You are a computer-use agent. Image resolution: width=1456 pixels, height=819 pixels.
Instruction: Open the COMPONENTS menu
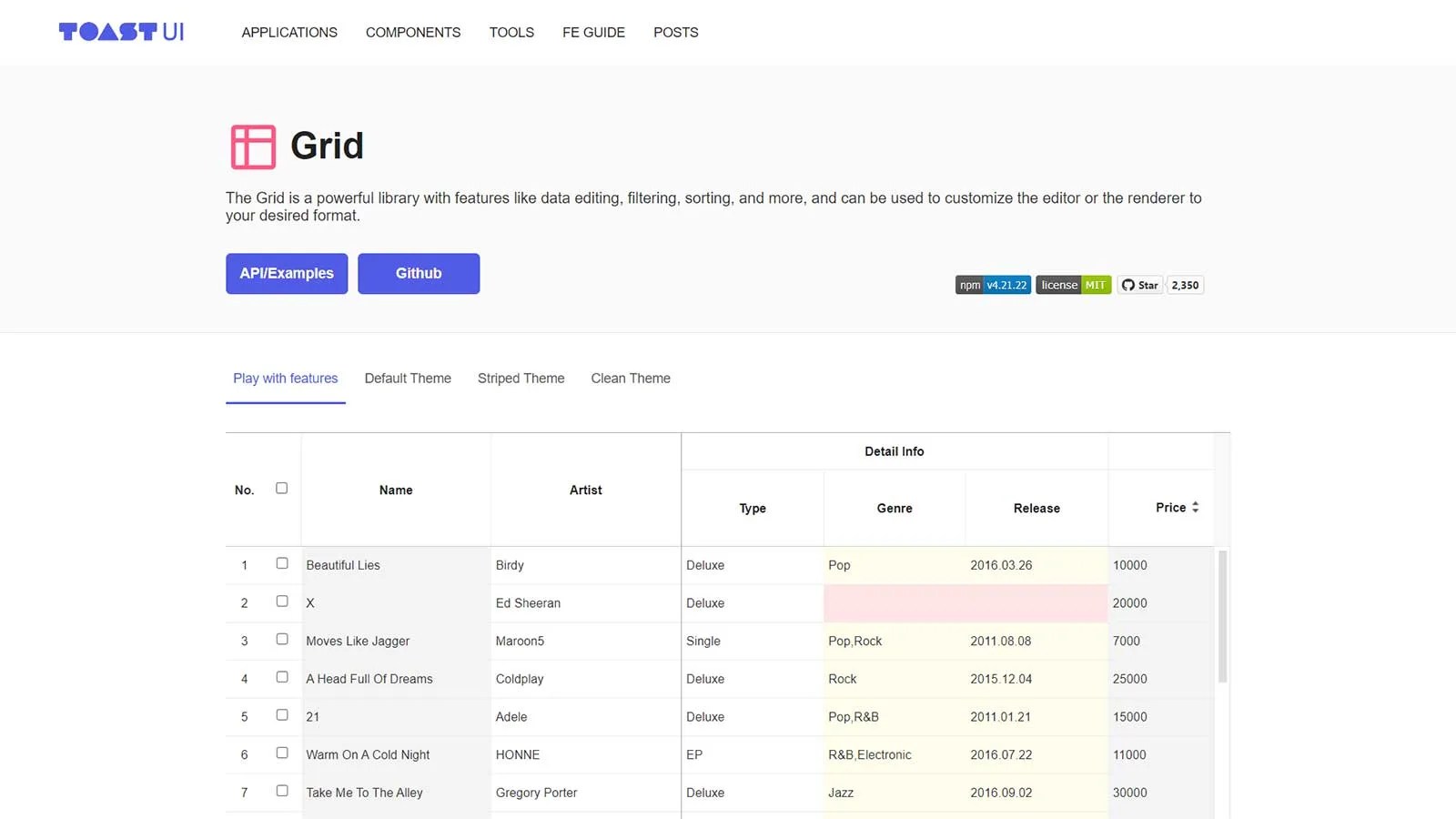pos(413,32)
